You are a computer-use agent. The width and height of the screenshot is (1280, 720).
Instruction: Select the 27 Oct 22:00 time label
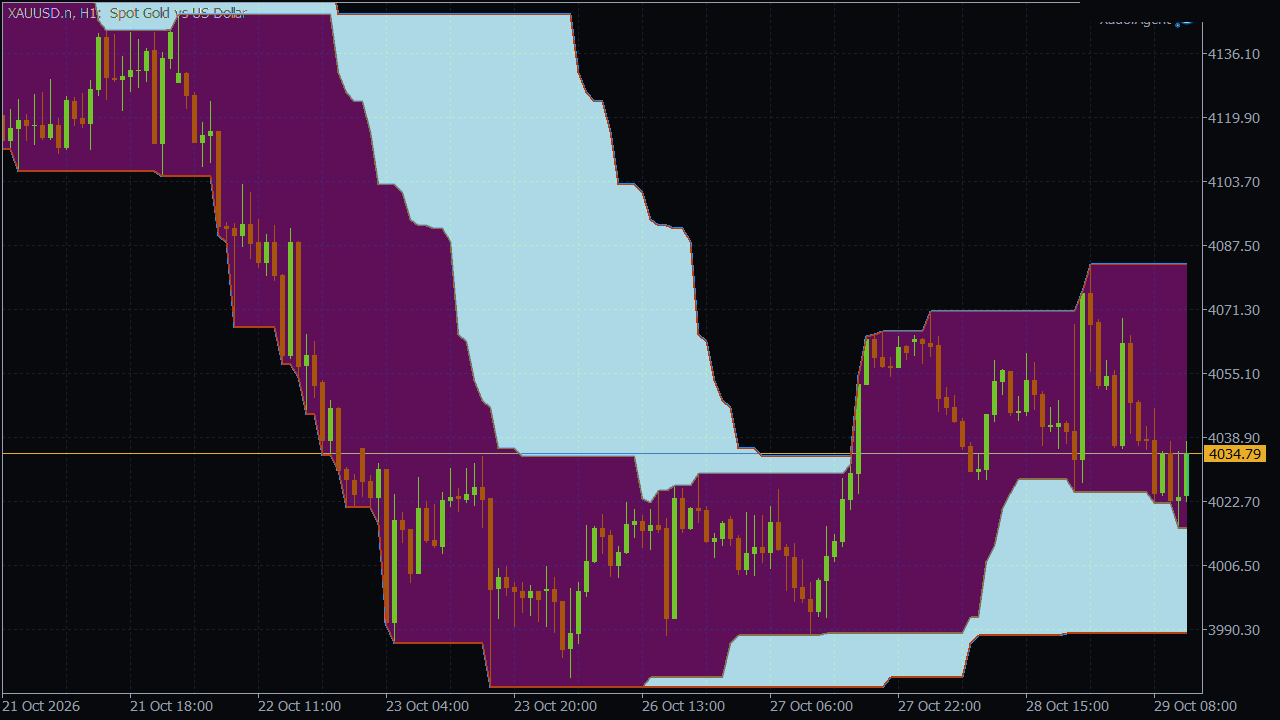(939, 706)
